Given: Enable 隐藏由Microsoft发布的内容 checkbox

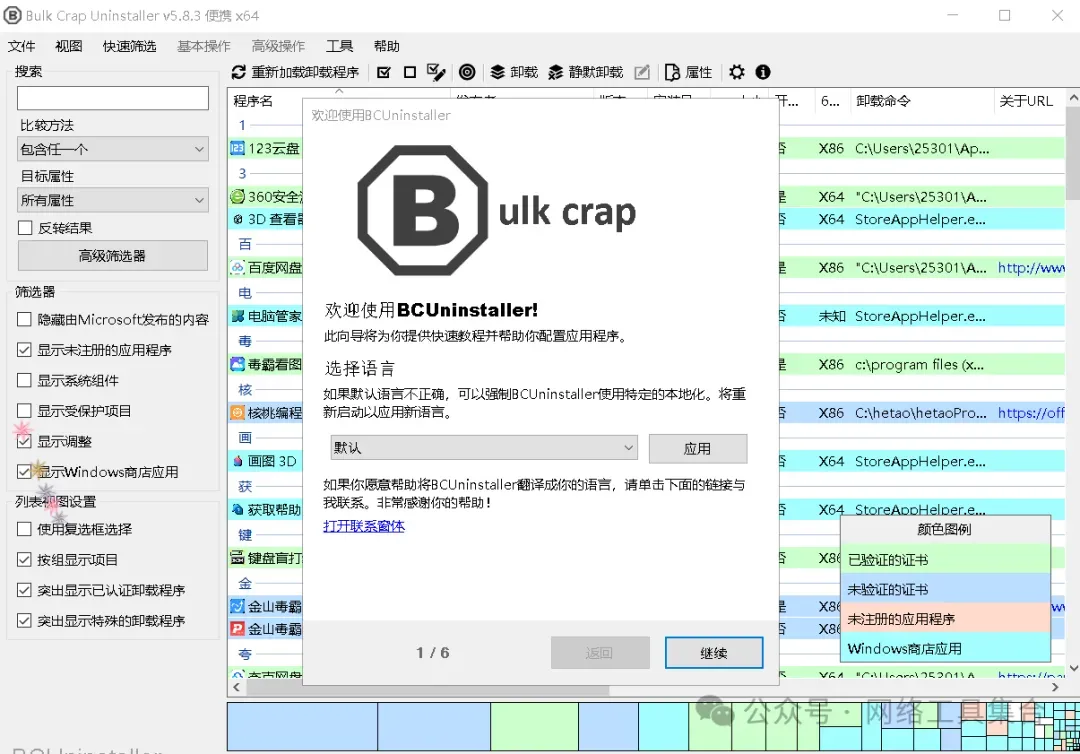Looking at the screenshot, I should [24, 320].
